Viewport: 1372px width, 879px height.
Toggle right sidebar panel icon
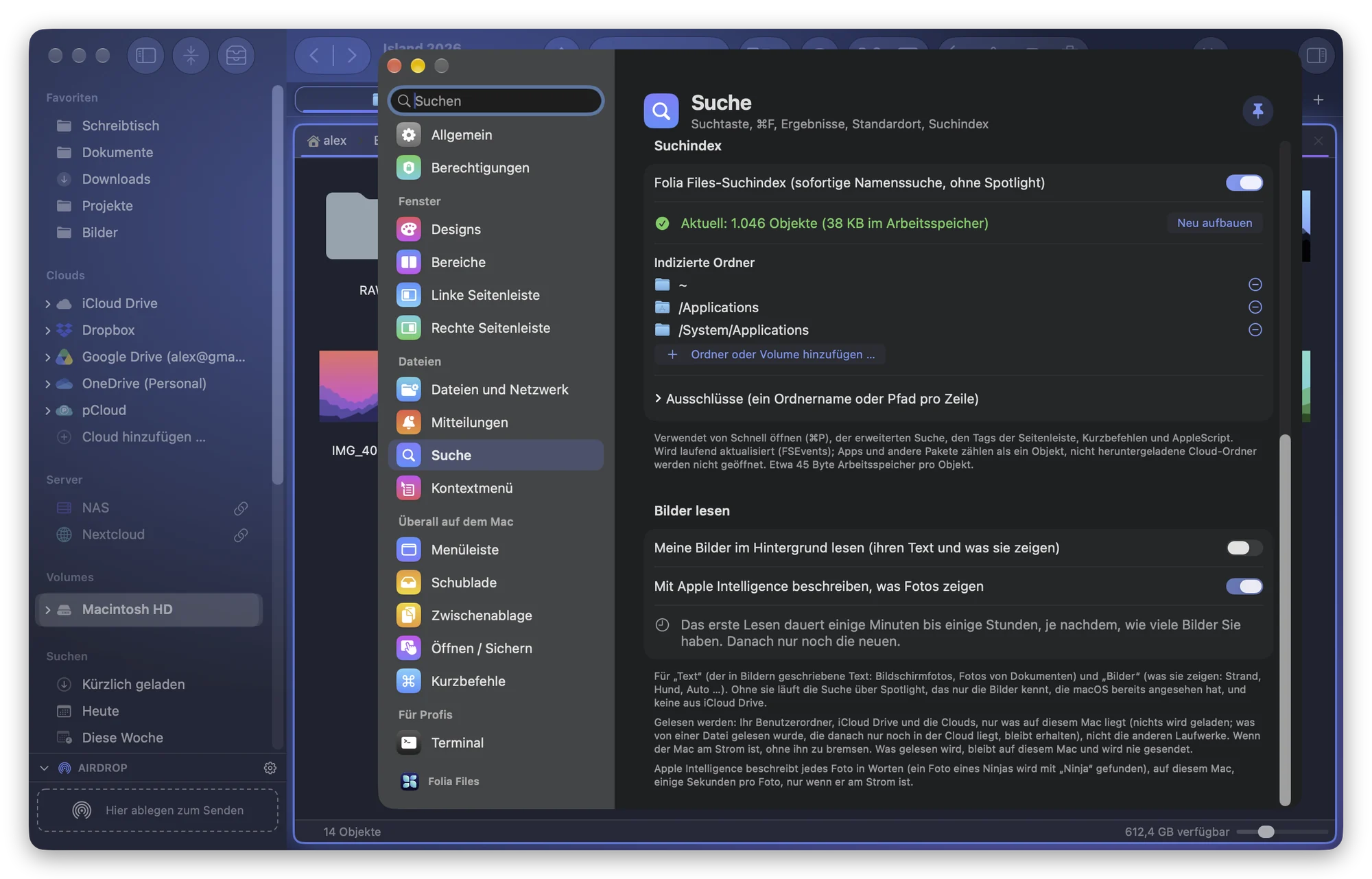1316,56
